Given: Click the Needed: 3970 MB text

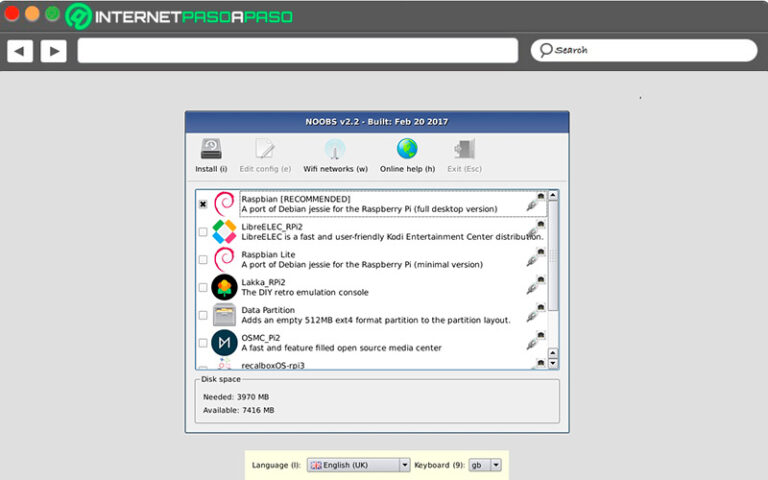Looking at the screenshot, I should 236,397.
